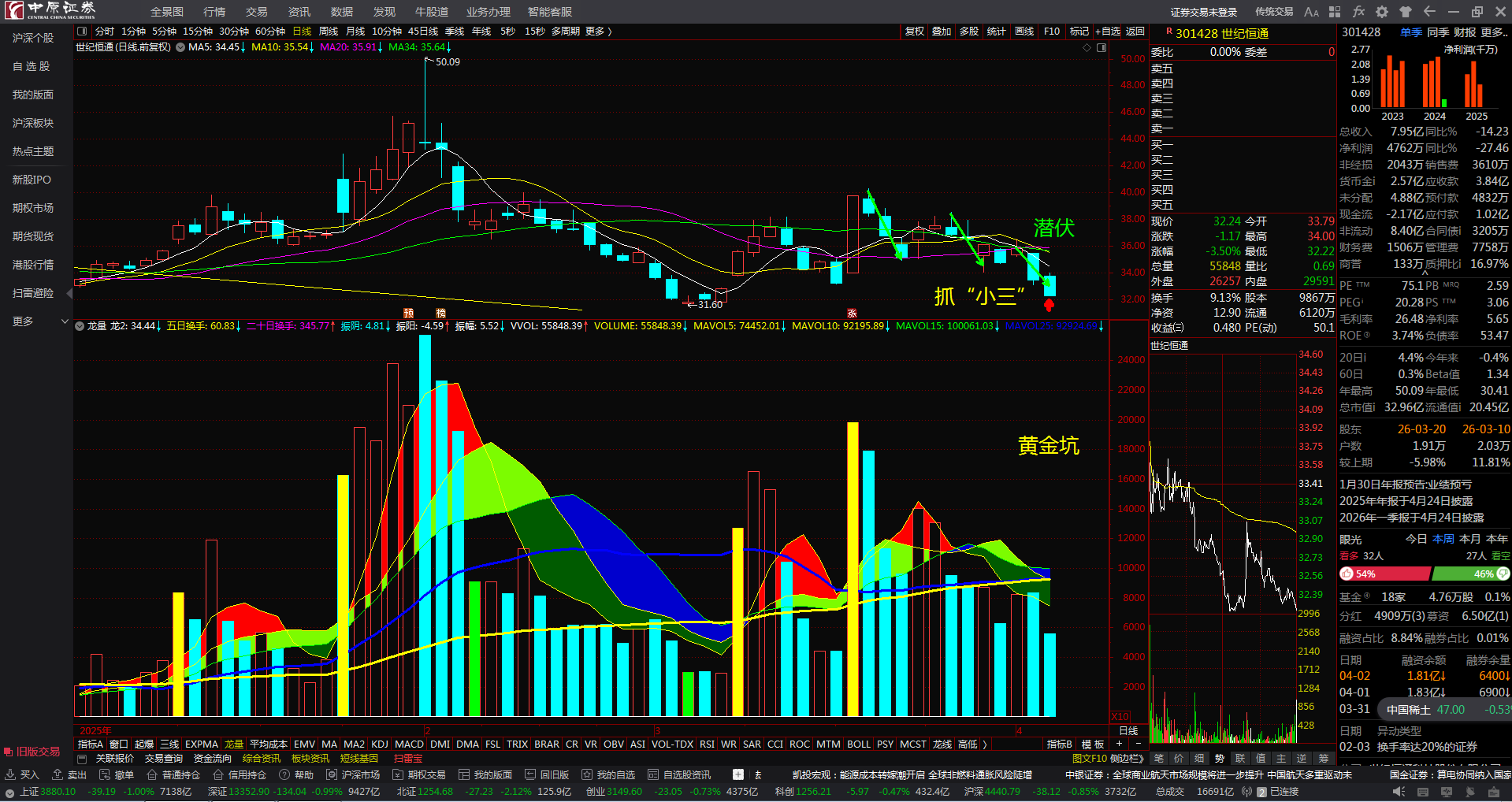Screen dimensions: 1512x802
Task: Click the zoom-in plus button below chart
Action: tap(1120, 743)
